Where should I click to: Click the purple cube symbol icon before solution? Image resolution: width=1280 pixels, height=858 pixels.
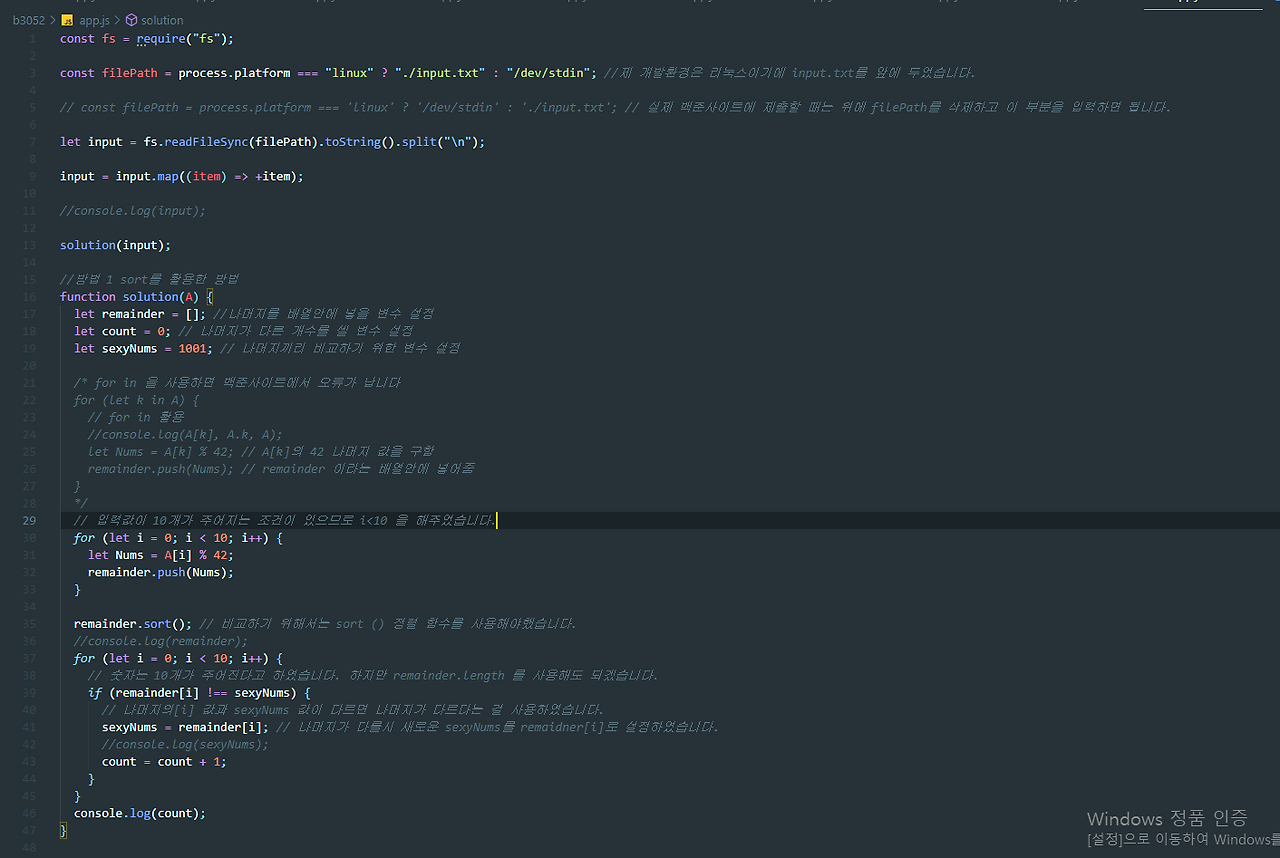coord(130,19)
